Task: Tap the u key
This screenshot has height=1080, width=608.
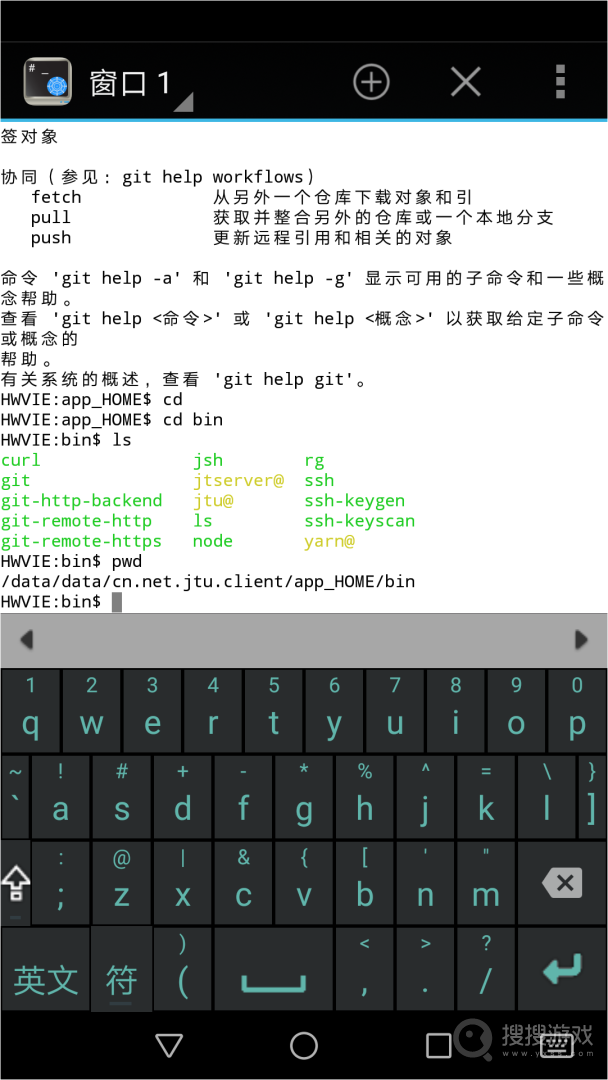Action: (395, 710)
